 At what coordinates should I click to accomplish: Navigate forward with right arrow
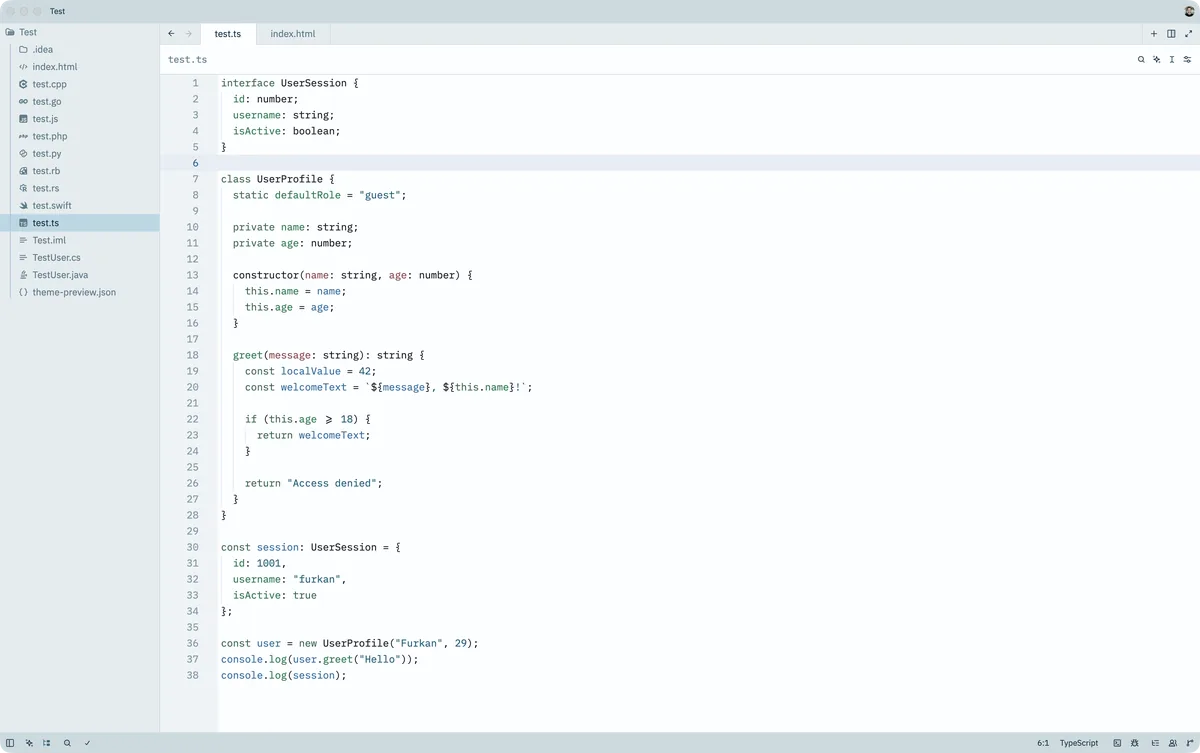pyautogui.click(x=188, y=33)
